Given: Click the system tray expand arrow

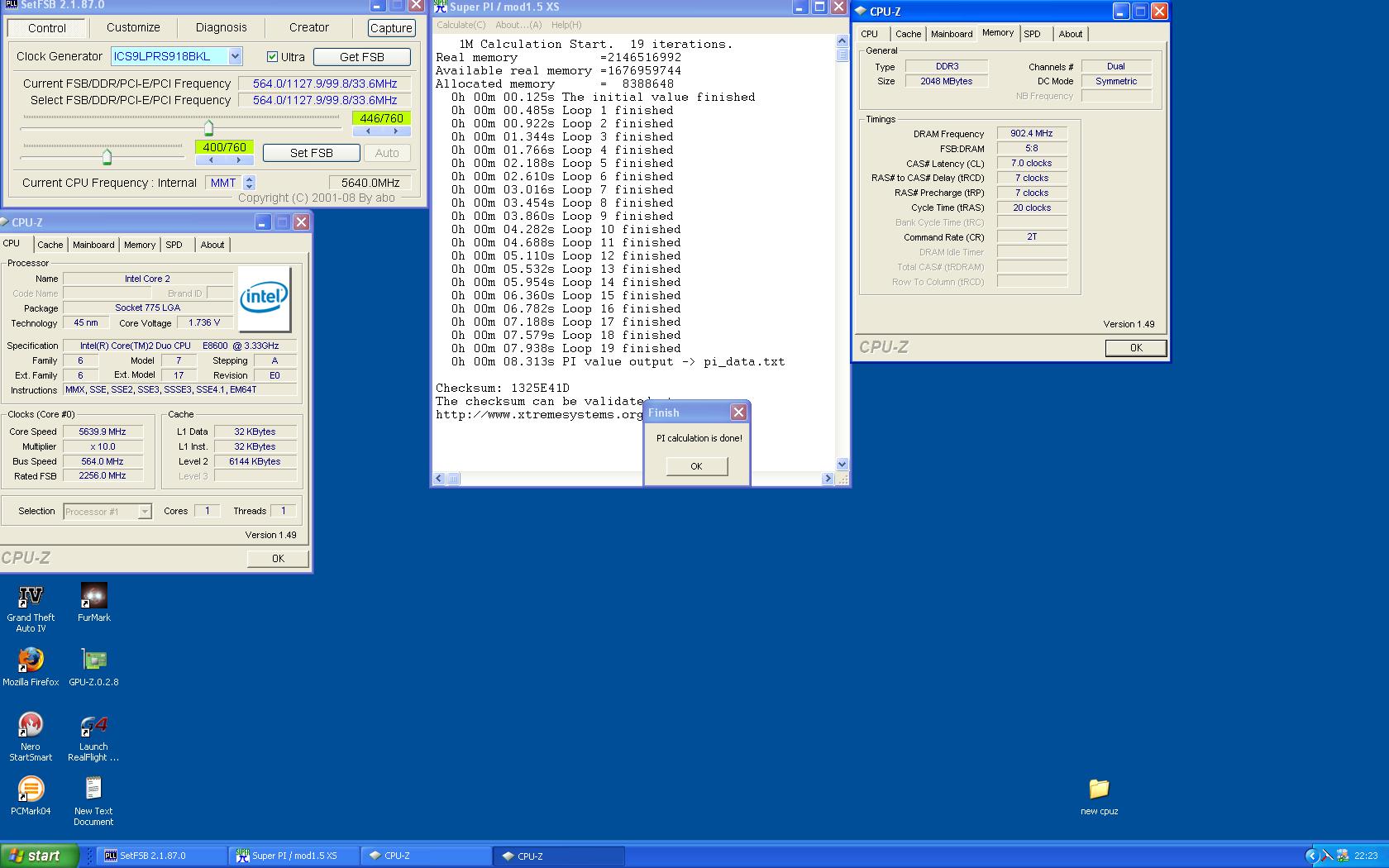Looking at the screenshot, I should pos(1311,856).
